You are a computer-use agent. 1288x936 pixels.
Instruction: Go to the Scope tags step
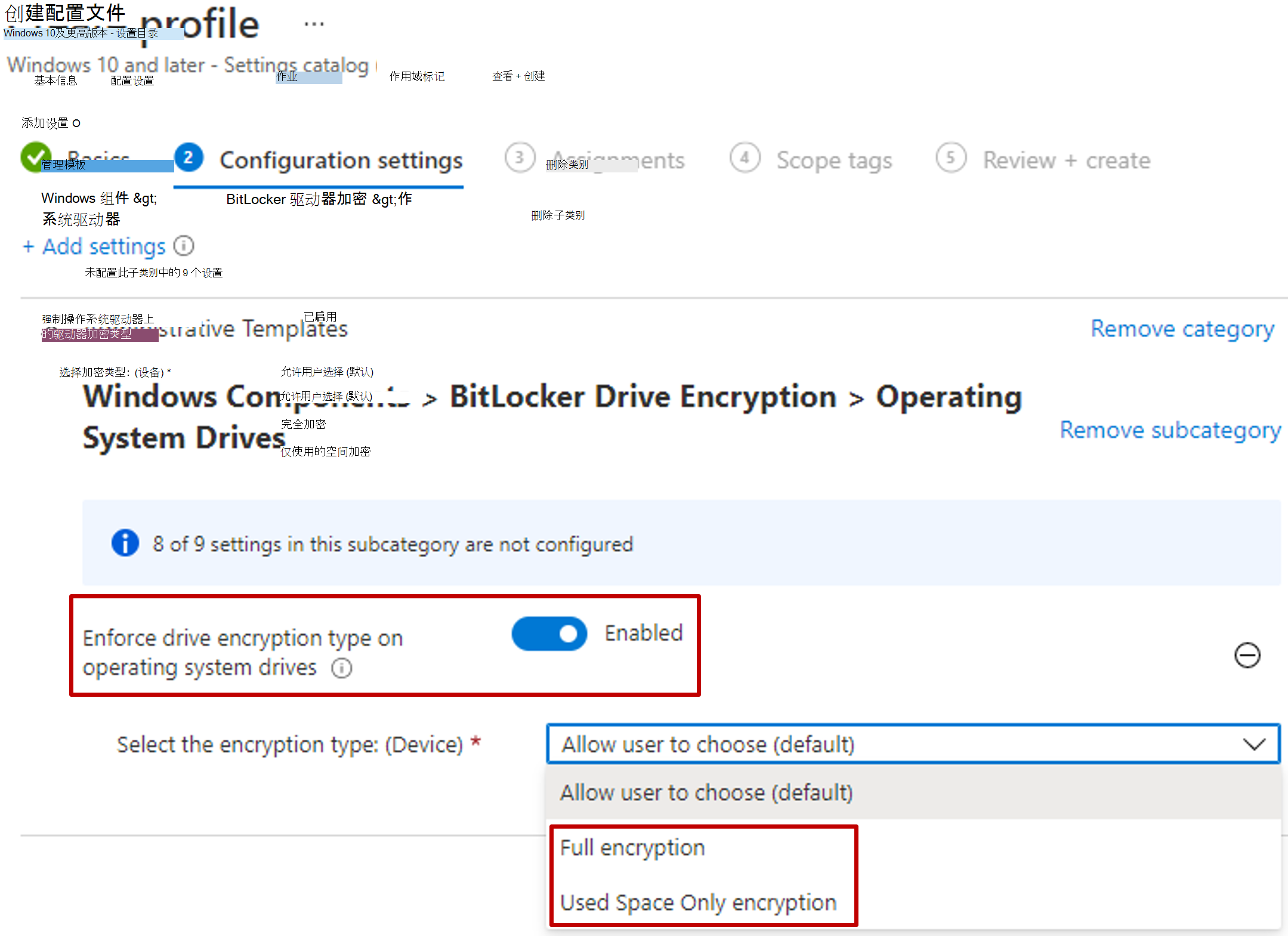834,160
